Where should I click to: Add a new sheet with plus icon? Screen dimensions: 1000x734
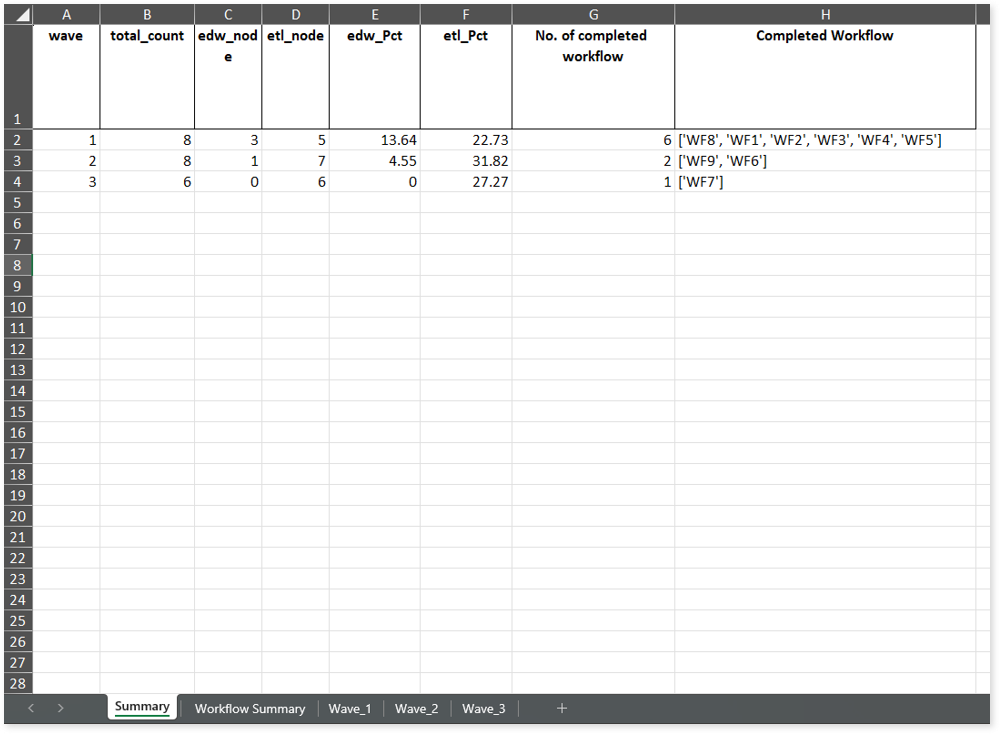[562, 708]
